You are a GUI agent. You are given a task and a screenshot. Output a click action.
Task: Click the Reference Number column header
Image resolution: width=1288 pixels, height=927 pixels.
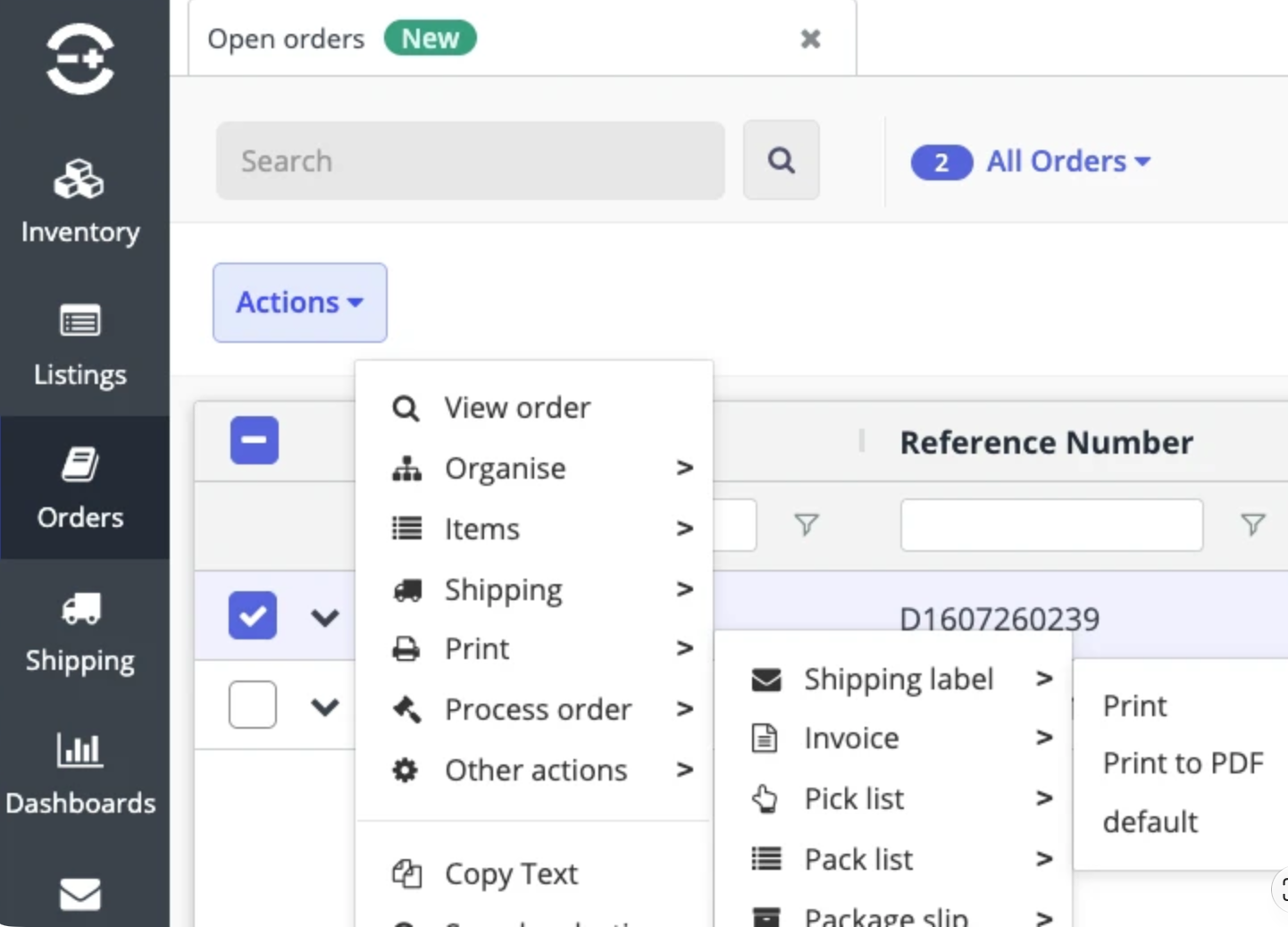1046,442
